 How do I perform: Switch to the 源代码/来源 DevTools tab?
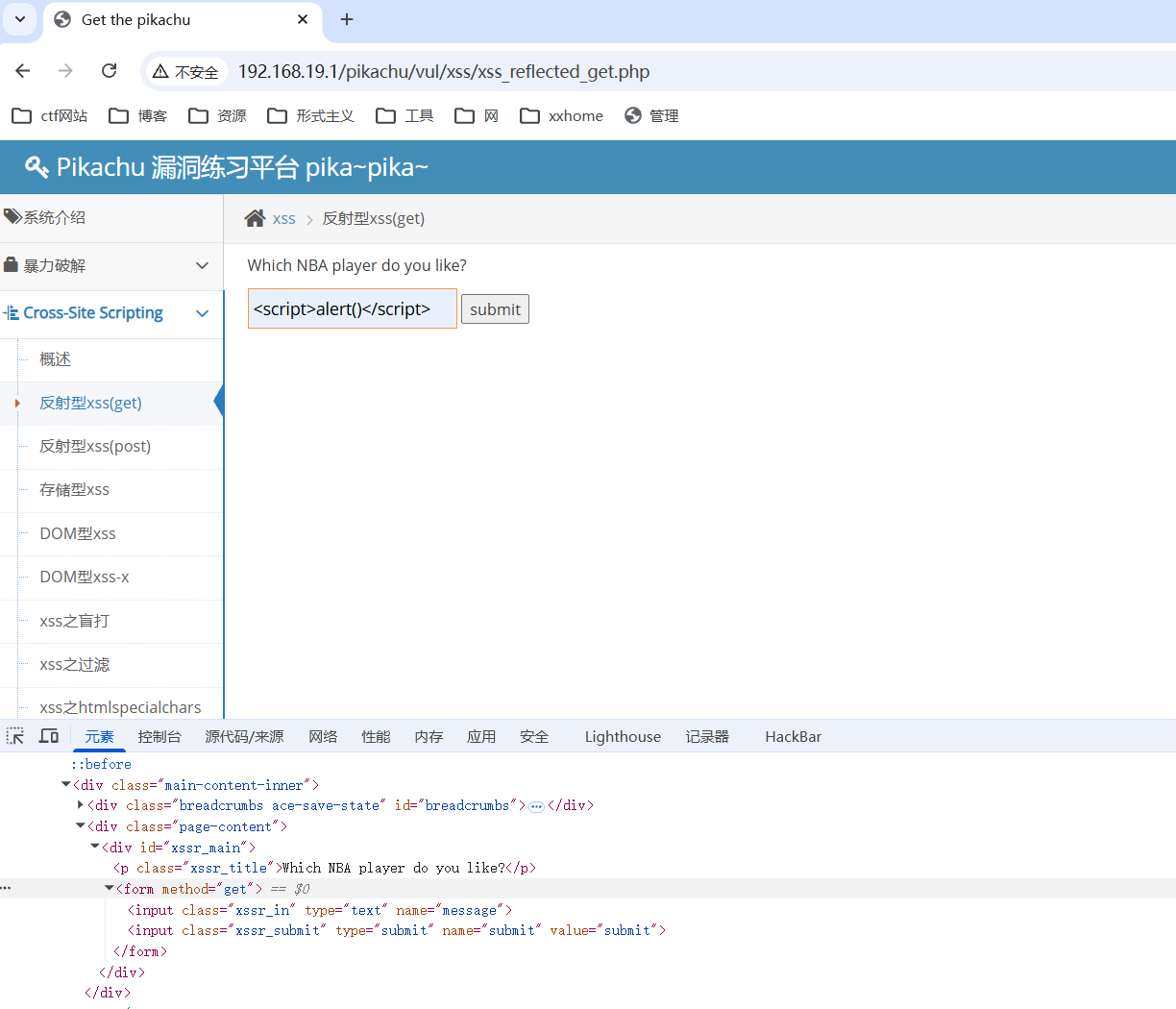244,737
